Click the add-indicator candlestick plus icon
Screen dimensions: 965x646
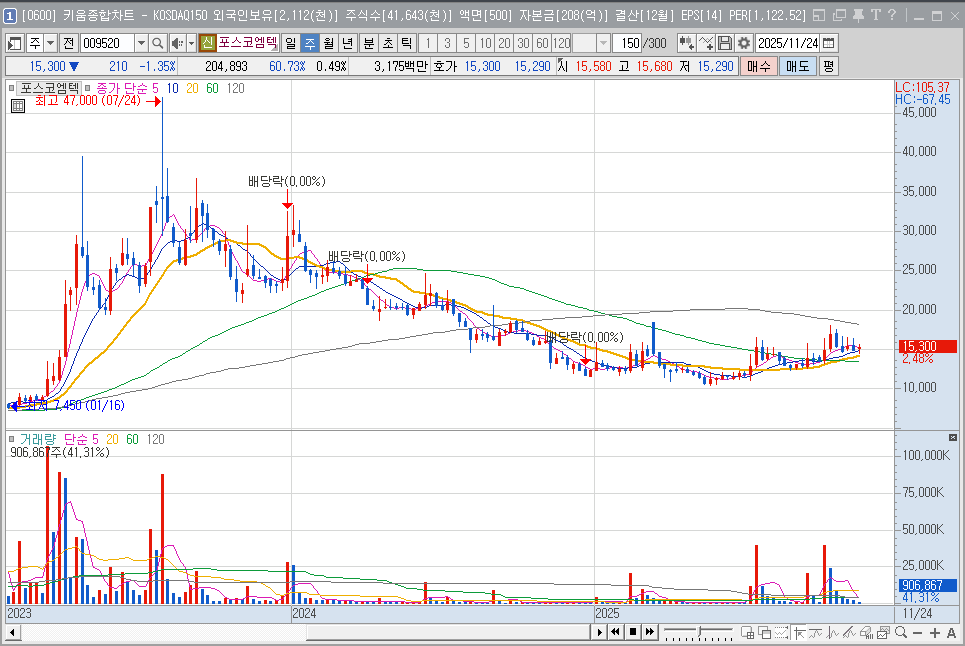686,43
